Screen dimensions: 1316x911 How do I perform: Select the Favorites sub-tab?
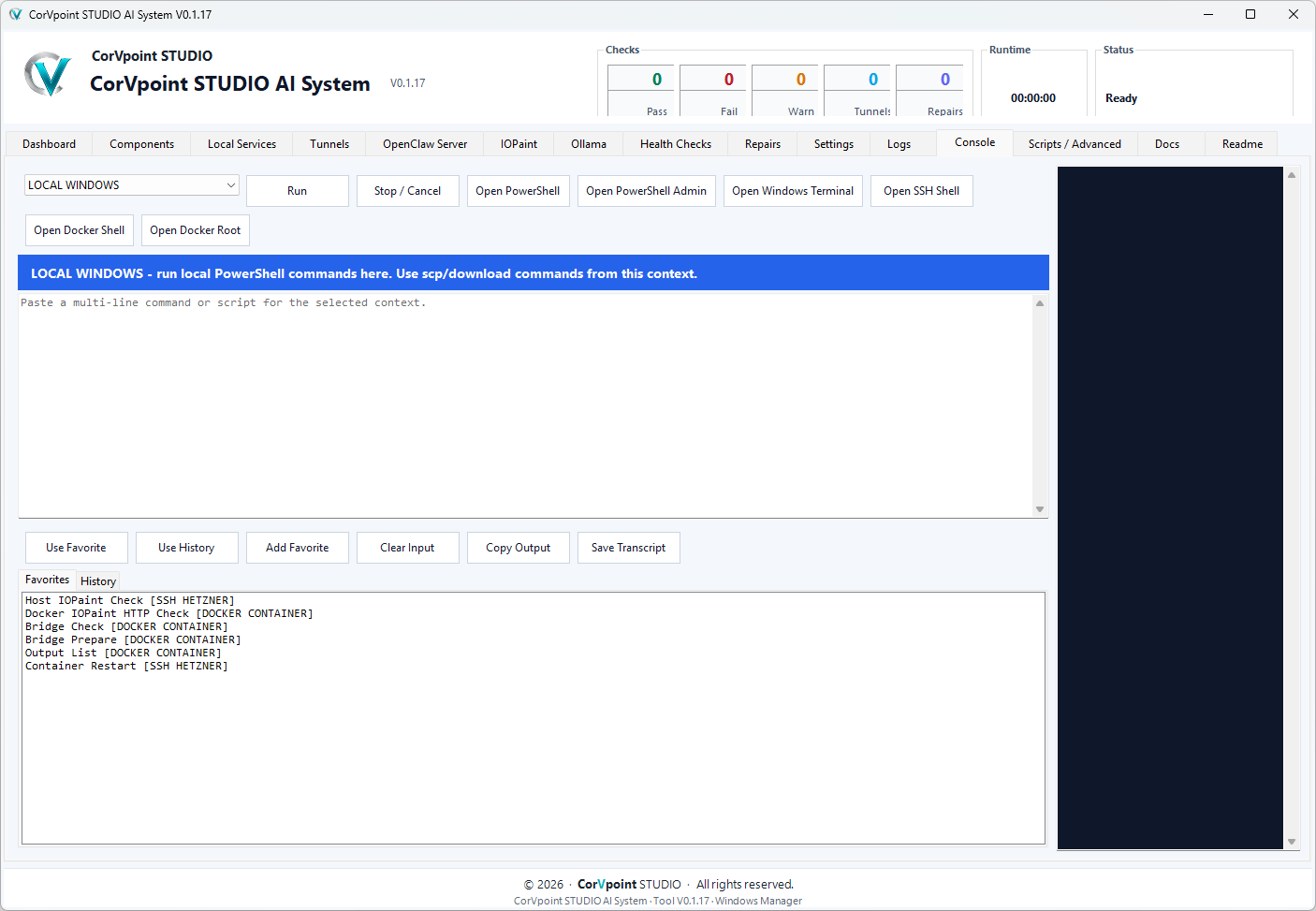(x=47, y=580)
